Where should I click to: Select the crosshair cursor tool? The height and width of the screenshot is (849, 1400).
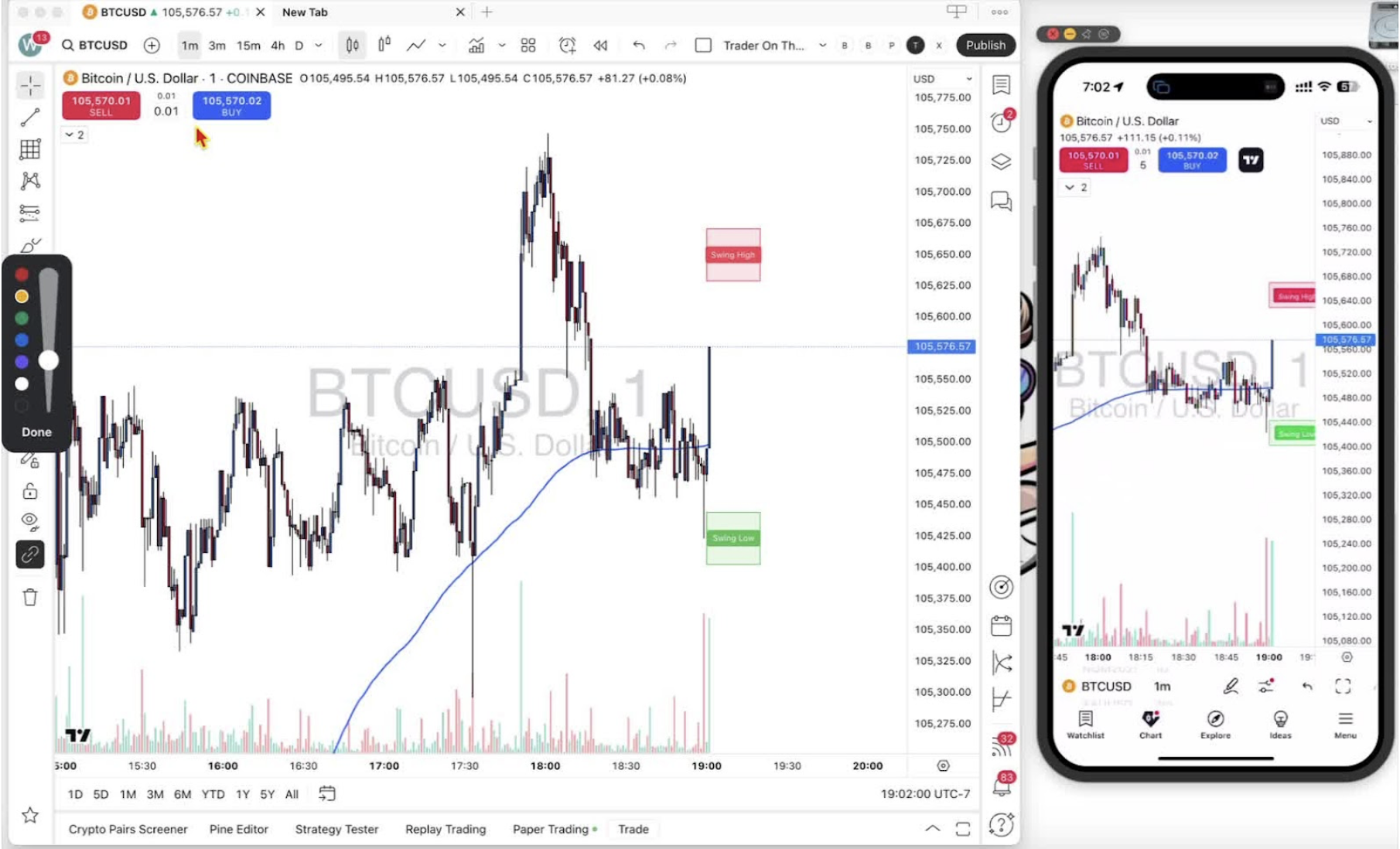click(x=30, y=85)
